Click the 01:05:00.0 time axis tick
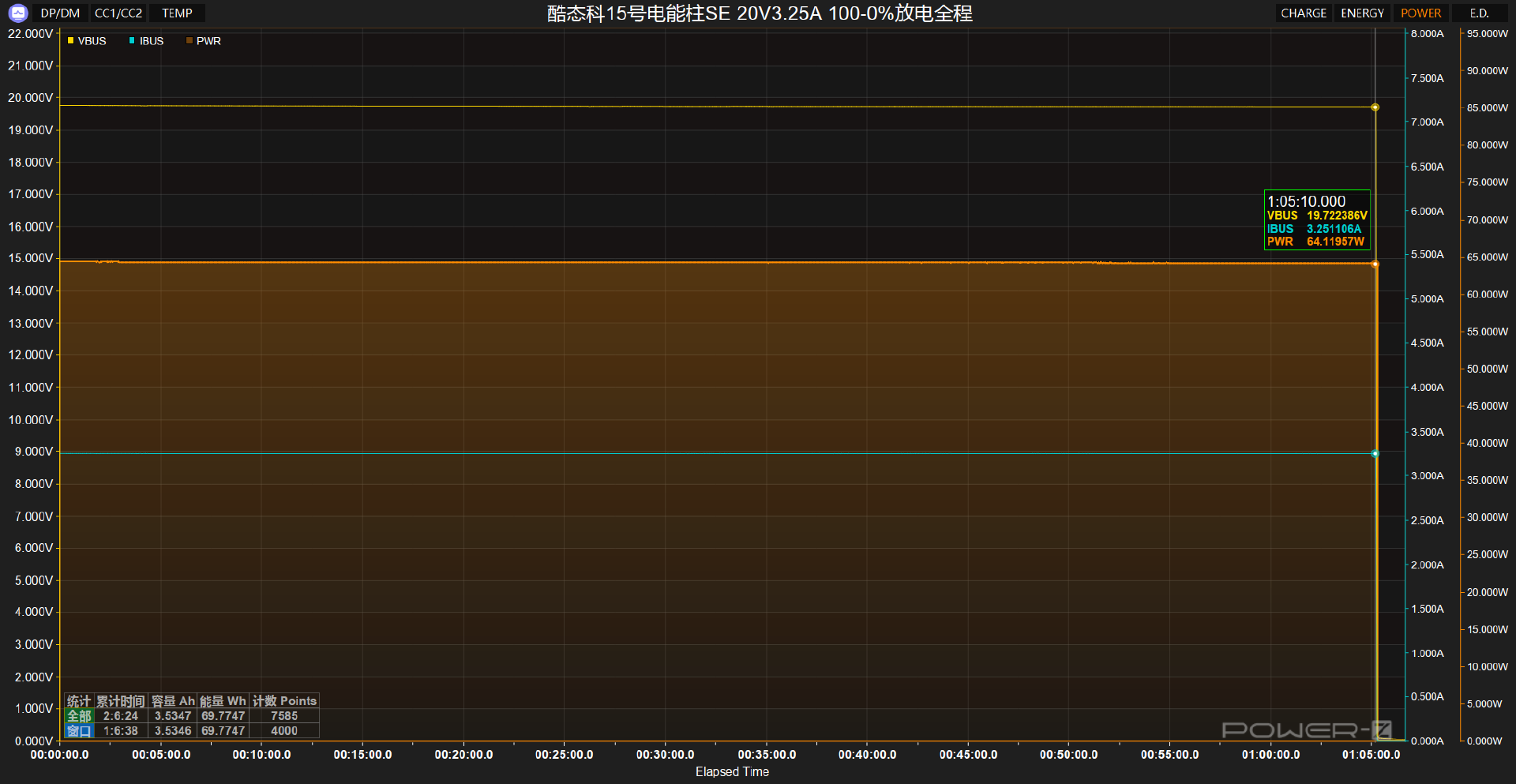The height and width of the screenshot is (784, 1516). click(x=1372, y=755)
